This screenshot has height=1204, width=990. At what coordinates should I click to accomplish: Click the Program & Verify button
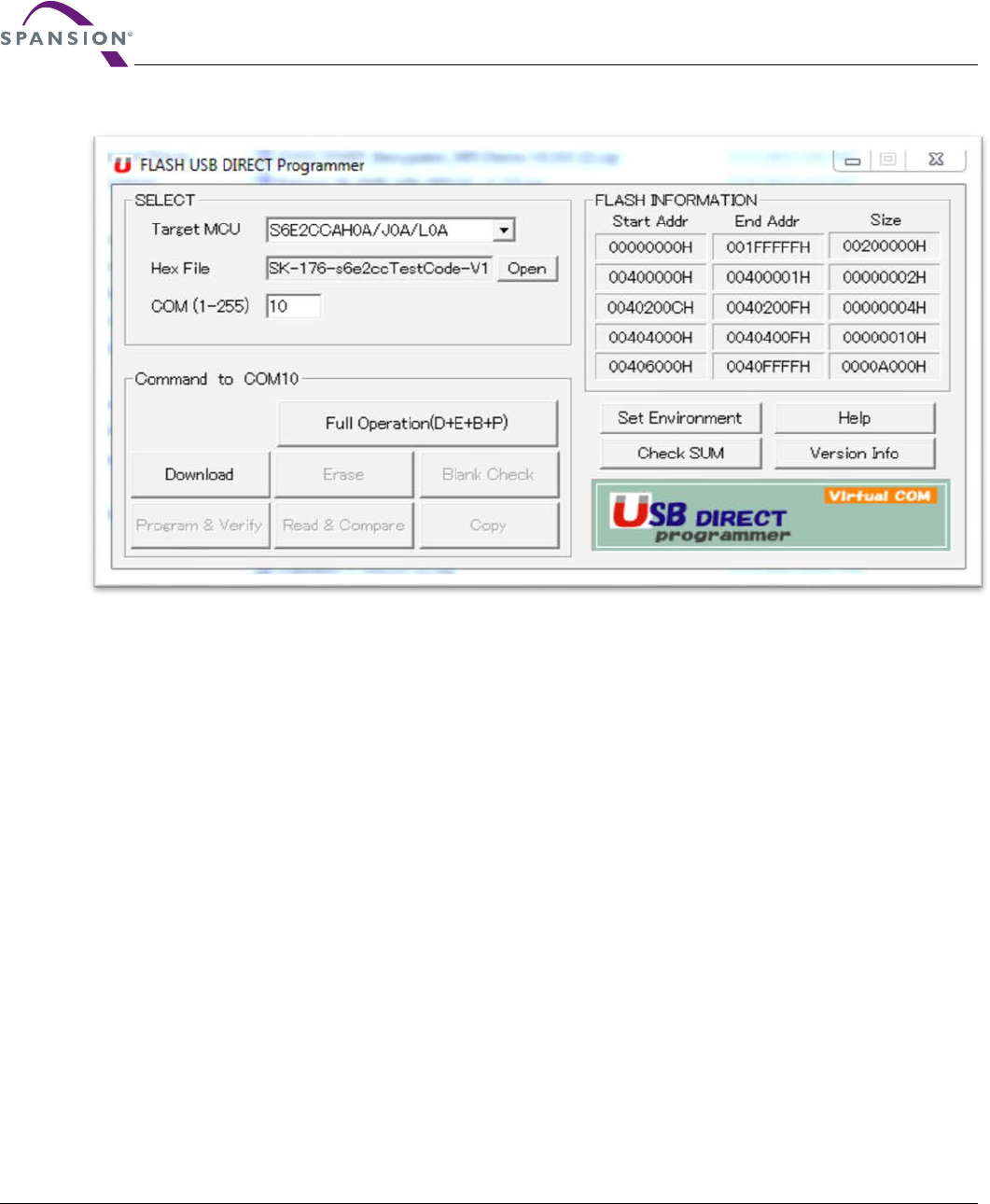point(200,525)
